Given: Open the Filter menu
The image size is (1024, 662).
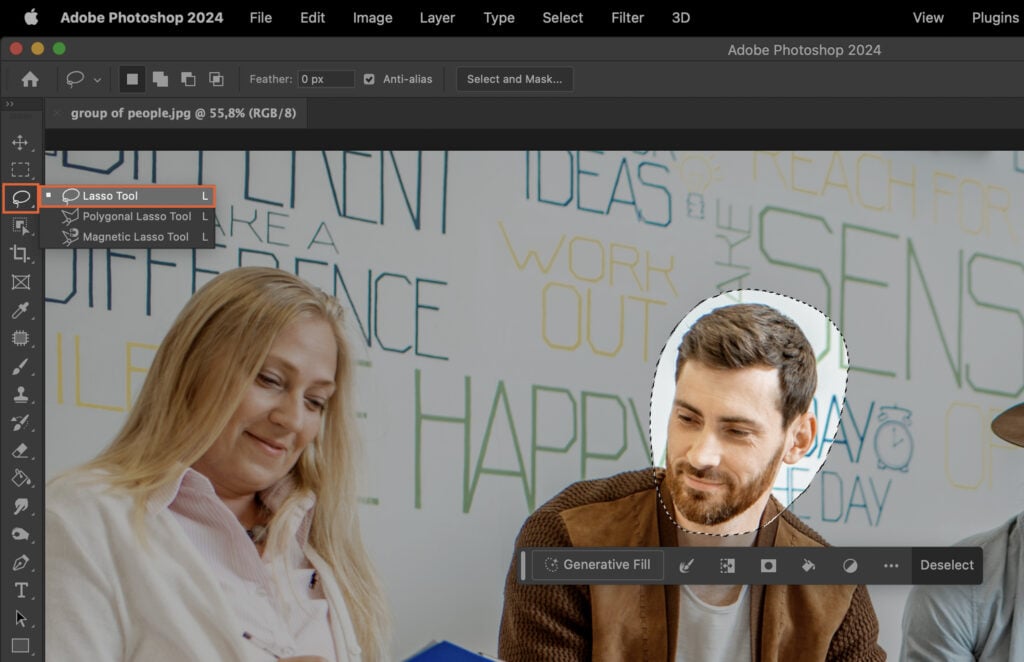Looking at the screenshot, I should pyautogui.click(x=627, y=17).
